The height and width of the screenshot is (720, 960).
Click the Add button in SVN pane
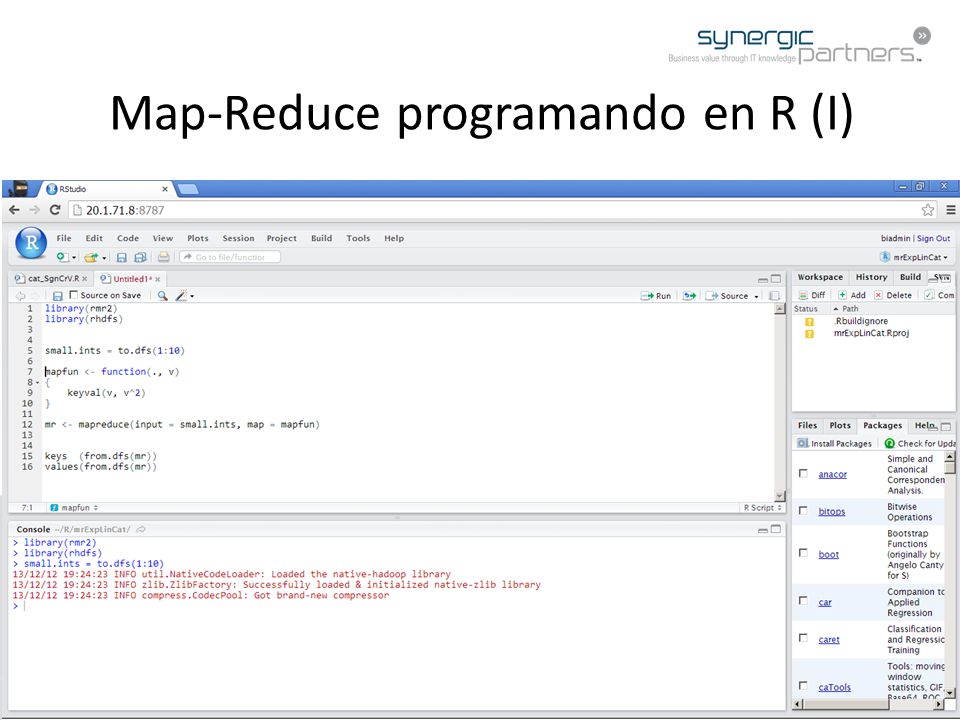point(852,295)
